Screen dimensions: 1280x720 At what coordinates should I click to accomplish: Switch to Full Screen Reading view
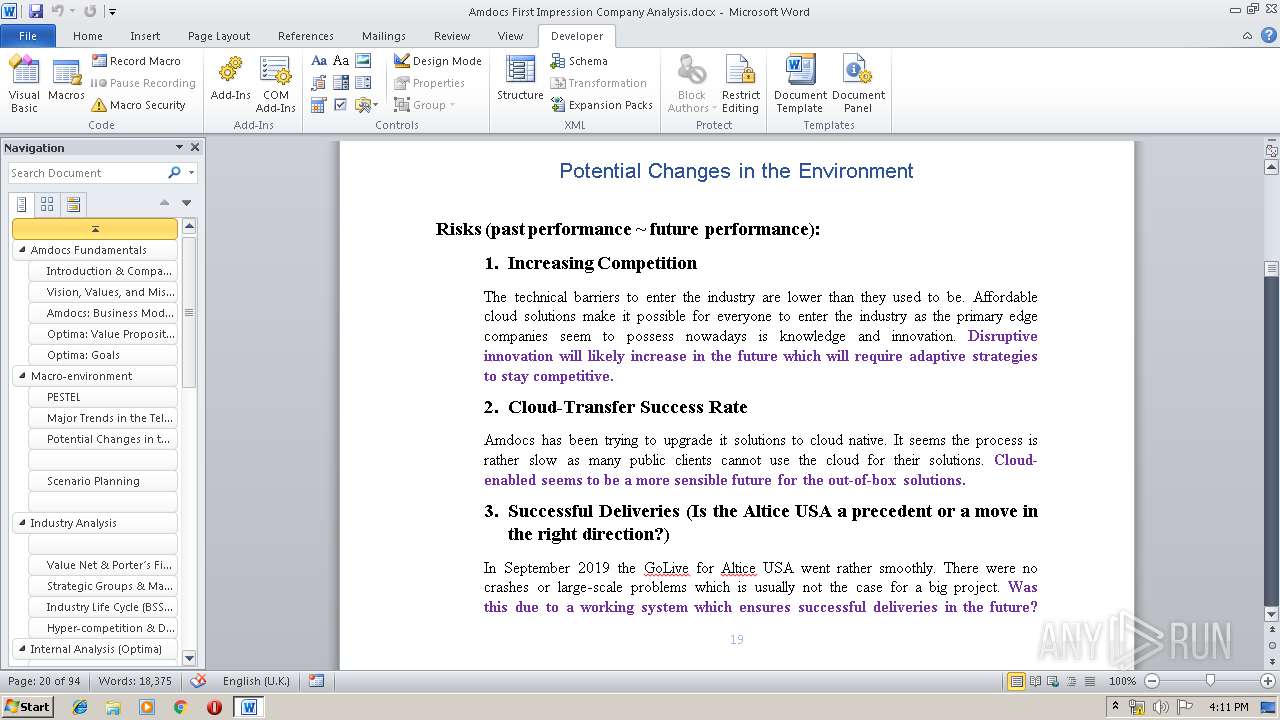tap(1035, 681)
